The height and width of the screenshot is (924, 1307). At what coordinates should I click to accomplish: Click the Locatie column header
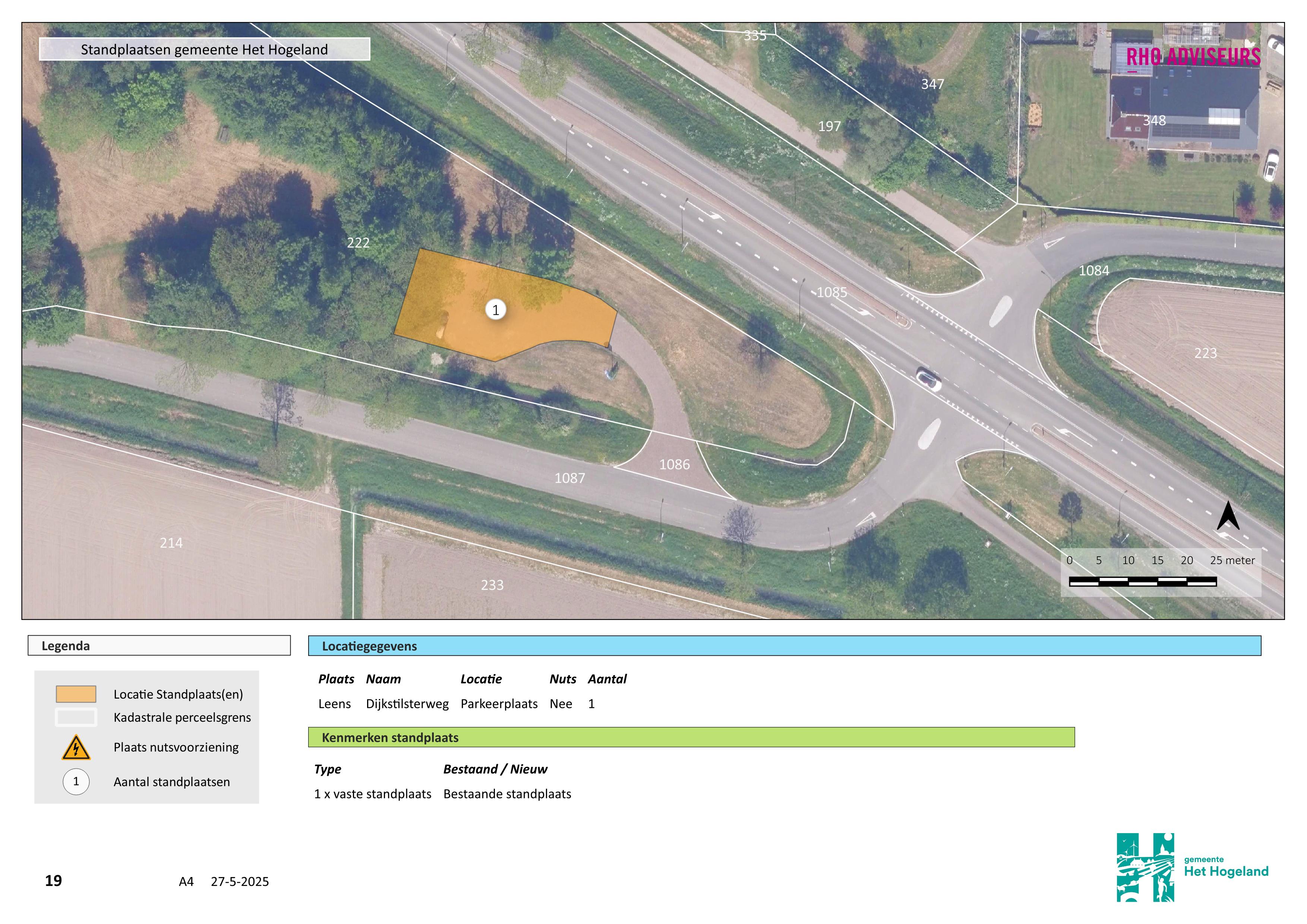(481, 679)
